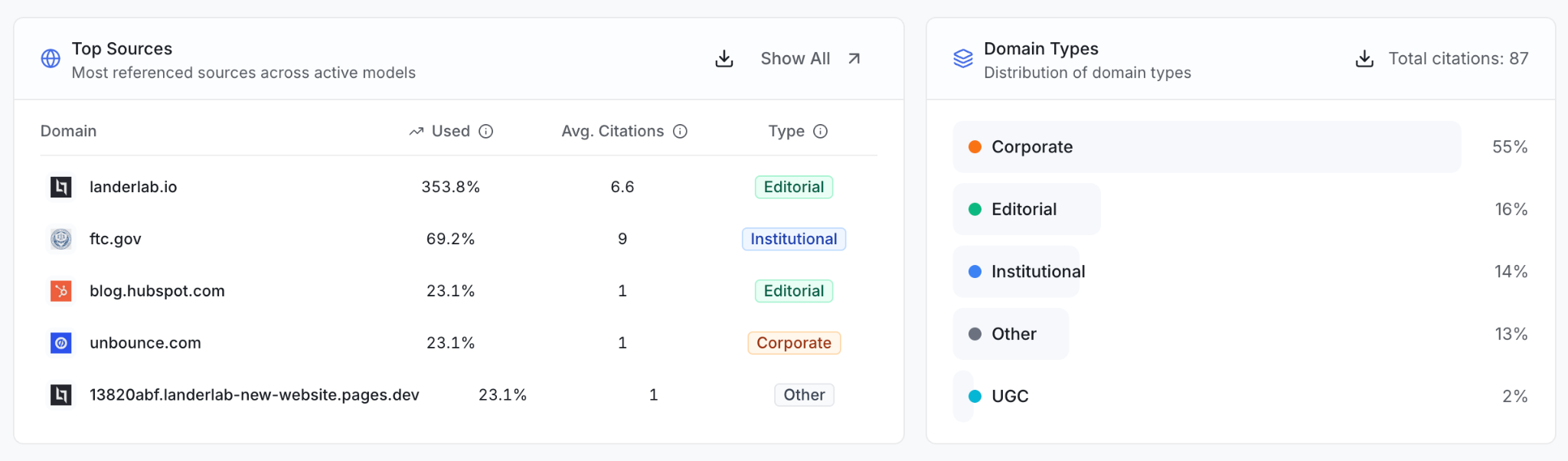The height and width of the screenshot is (461, 1568).
Task: Select the 9 average citations value
Action: pos(622,239)
